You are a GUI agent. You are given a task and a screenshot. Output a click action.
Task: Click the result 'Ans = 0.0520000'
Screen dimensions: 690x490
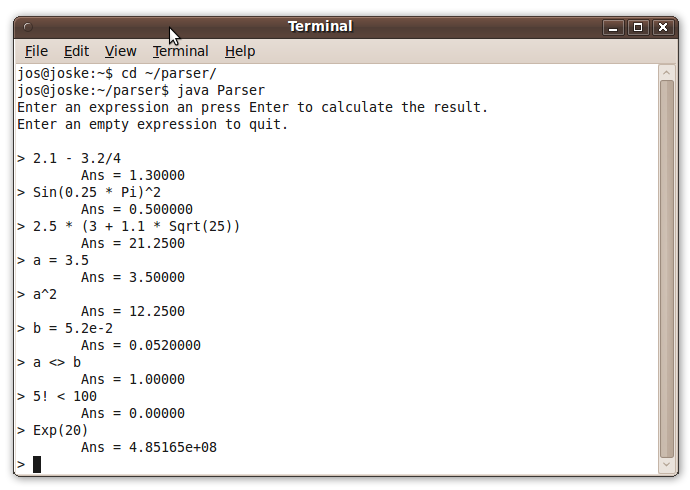click(141, 345)
